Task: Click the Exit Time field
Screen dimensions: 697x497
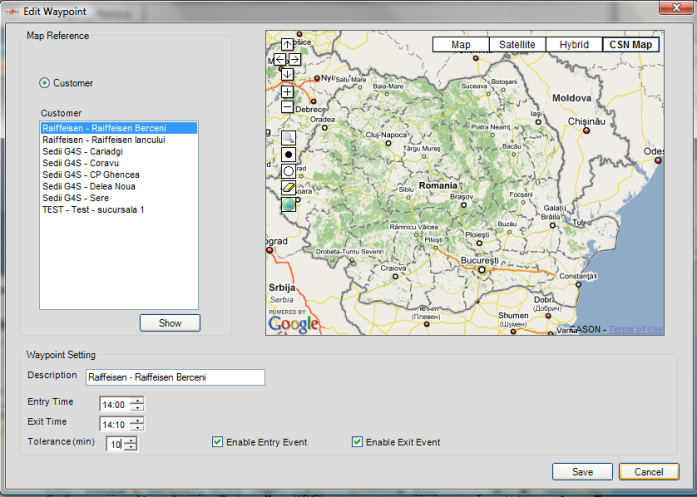Action: tap(115, 425)
